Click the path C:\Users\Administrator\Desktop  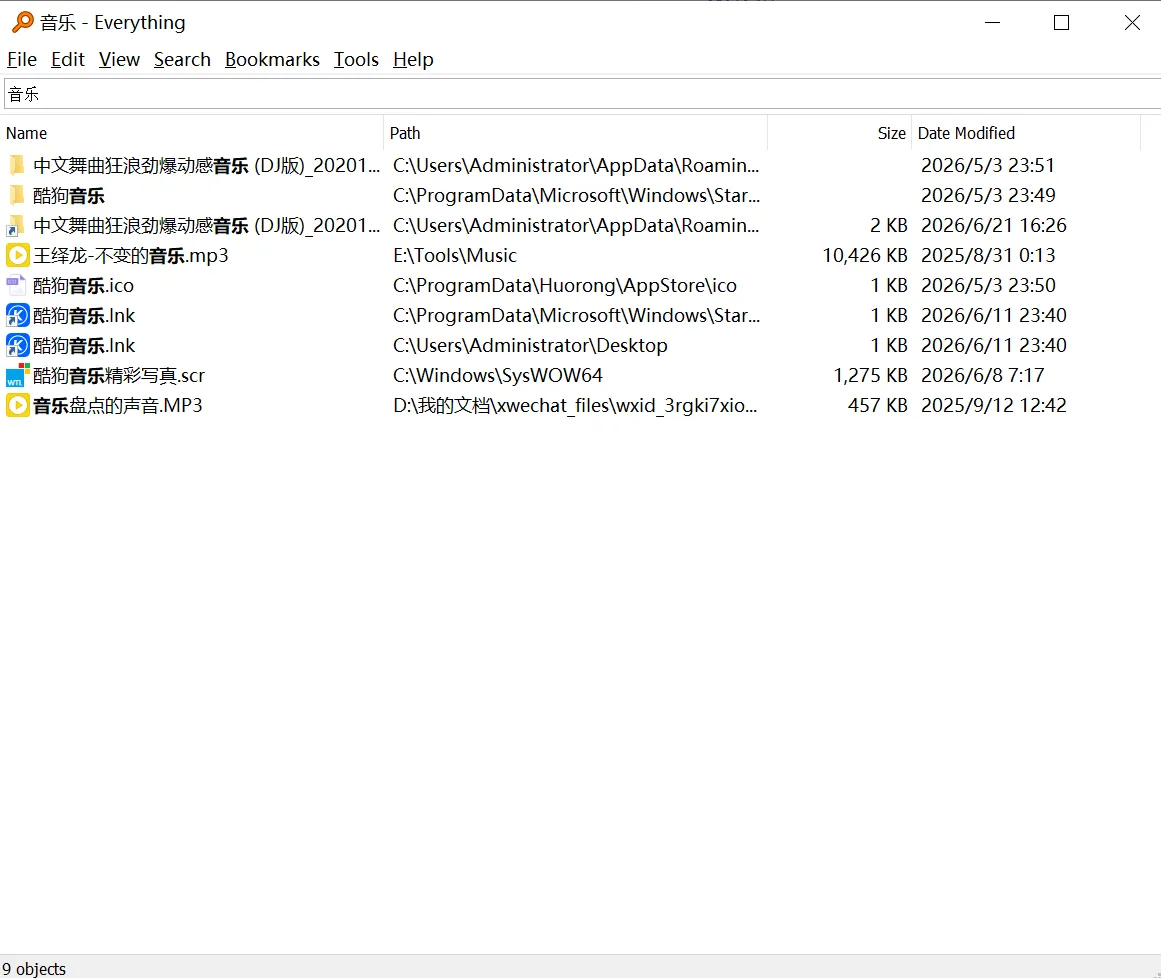(530, 346)
